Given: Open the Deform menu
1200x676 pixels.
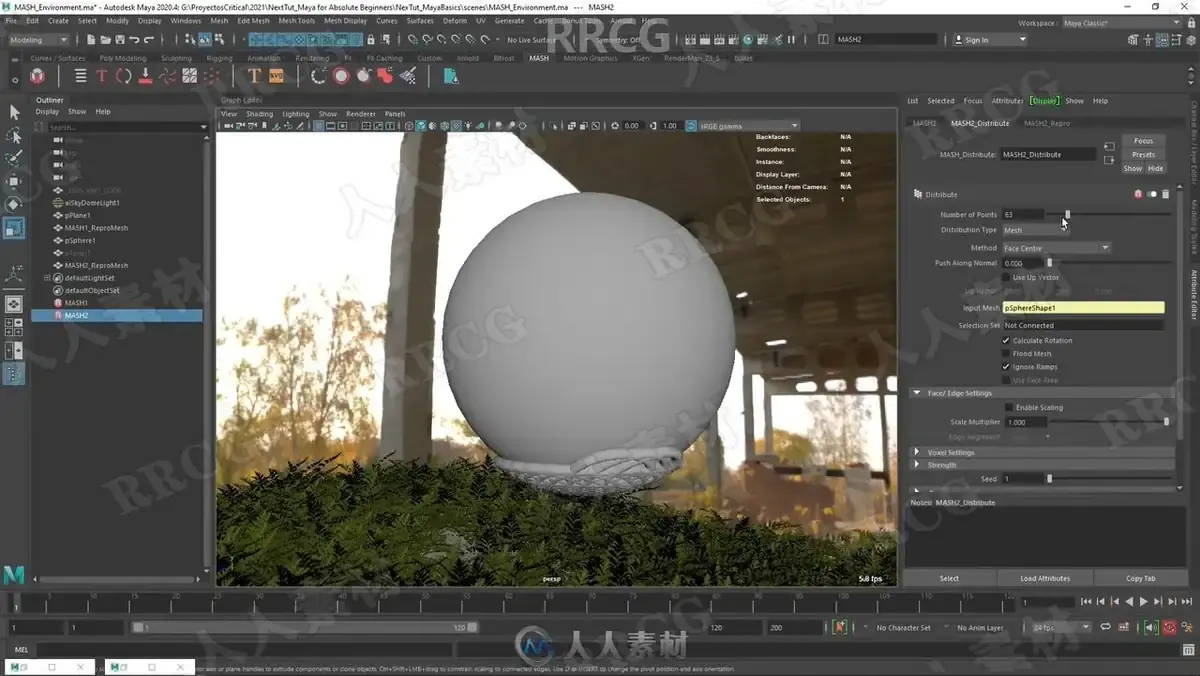Looking at the screenshot, I should click(x=454, y=20).
